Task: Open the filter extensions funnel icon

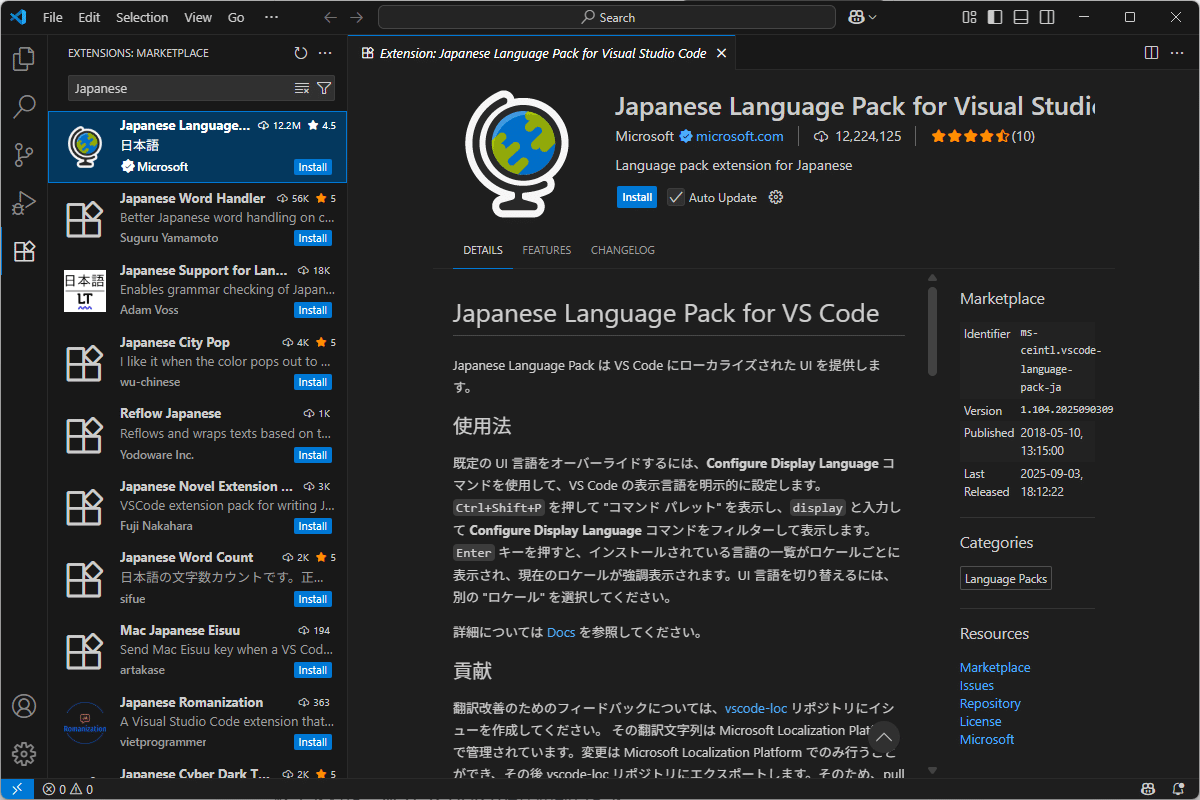Action: tap(323, 88)
